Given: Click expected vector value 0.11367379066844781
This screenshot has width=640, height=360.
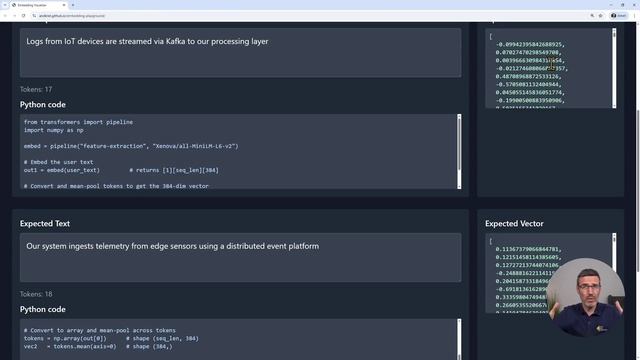Looking at the screenshot, I should (529, 249).
